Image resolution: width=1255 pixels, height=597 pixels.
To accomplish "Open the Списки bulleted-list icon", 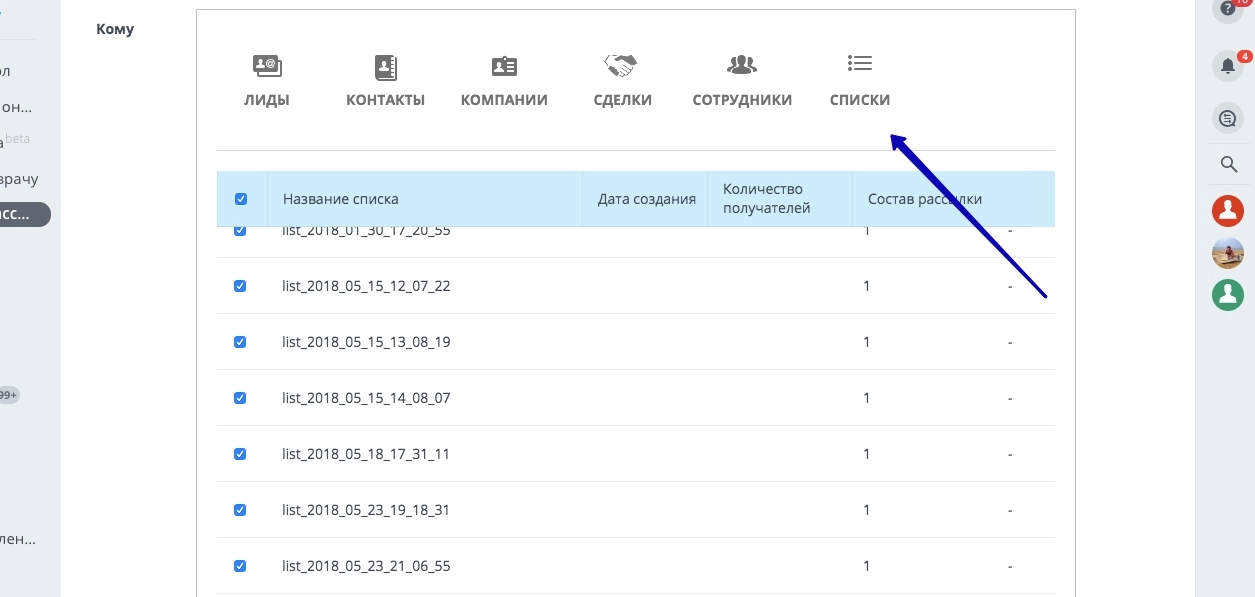I will pos(860,63).
